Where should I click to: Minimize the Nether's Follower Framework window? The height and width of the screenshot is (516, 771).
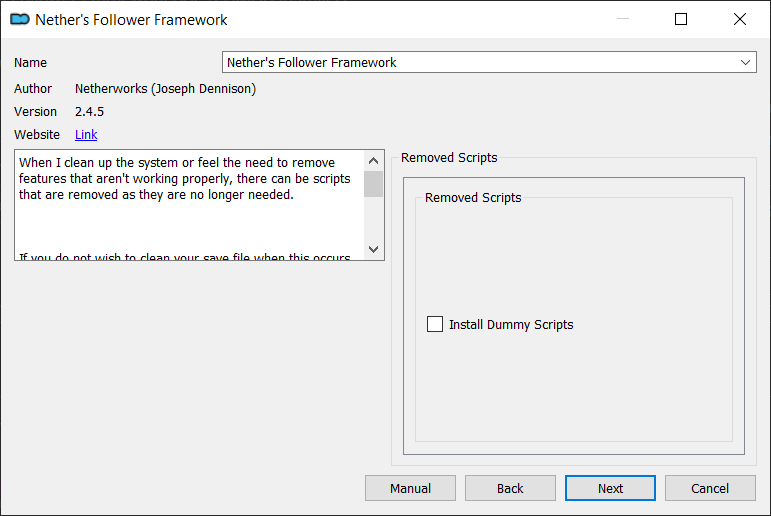[x=623, y=19]
